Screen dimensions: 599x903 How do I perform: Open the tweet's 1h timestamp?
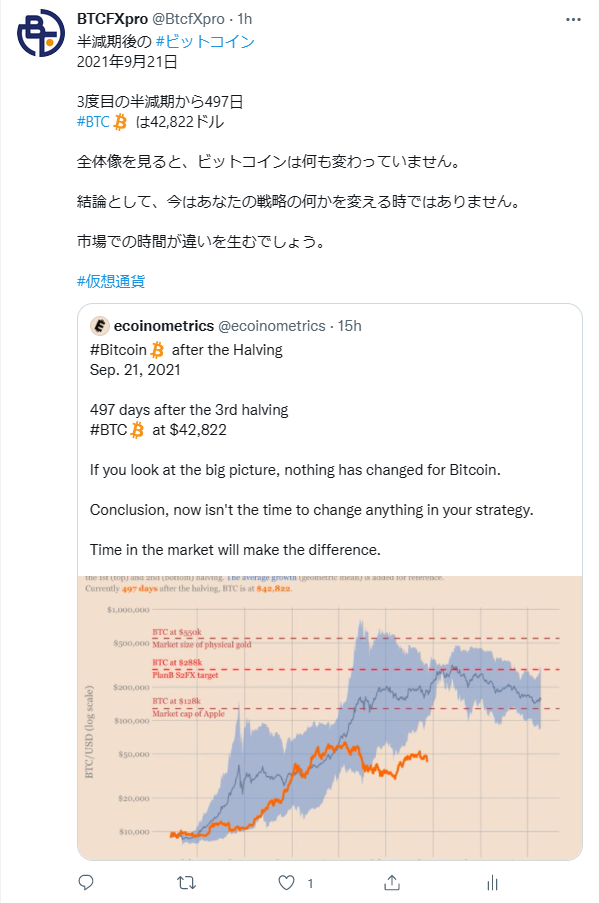(x=245, y=19)
